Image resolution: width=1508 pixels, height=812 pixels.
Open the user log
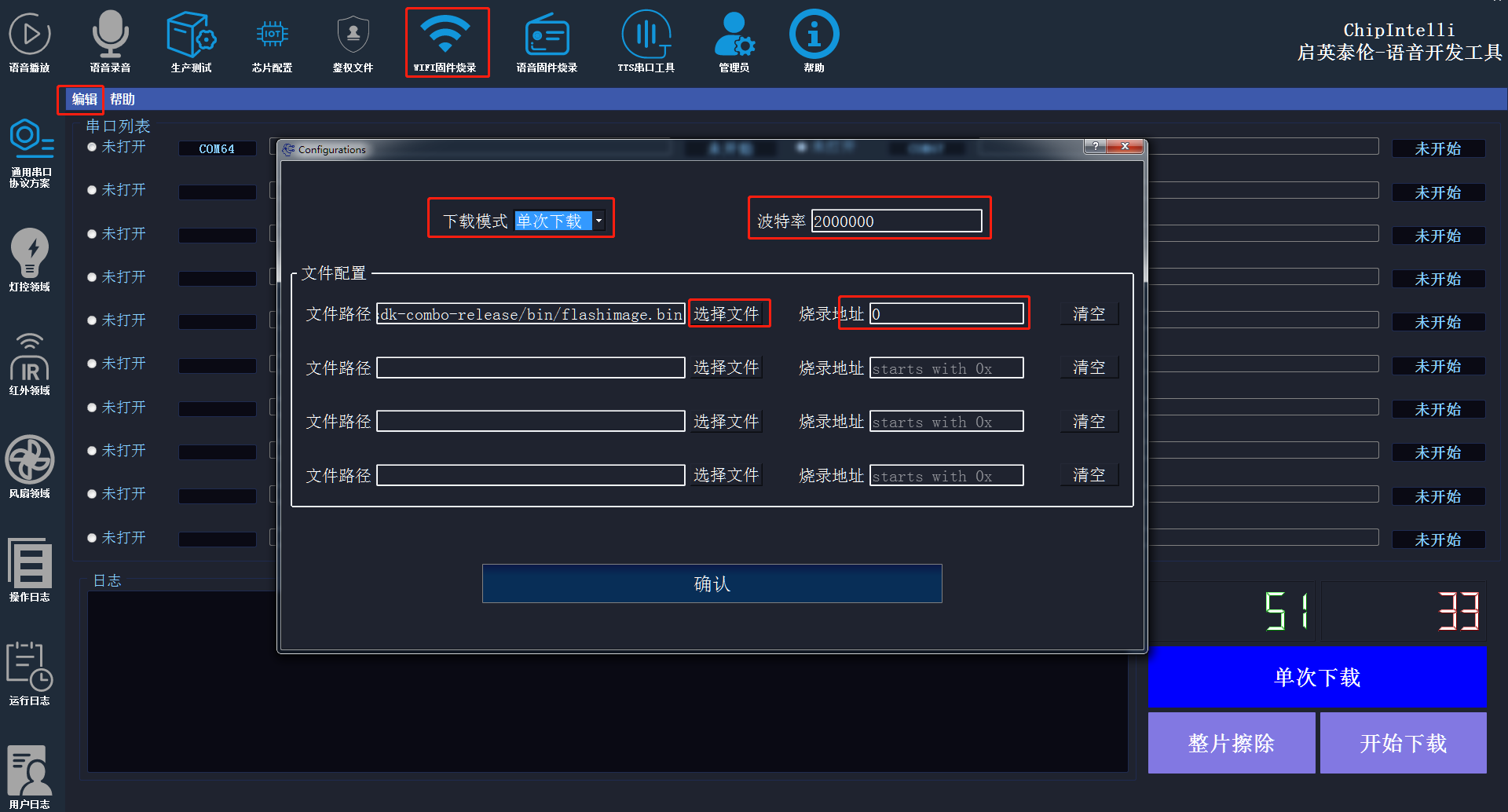[30, 777]
